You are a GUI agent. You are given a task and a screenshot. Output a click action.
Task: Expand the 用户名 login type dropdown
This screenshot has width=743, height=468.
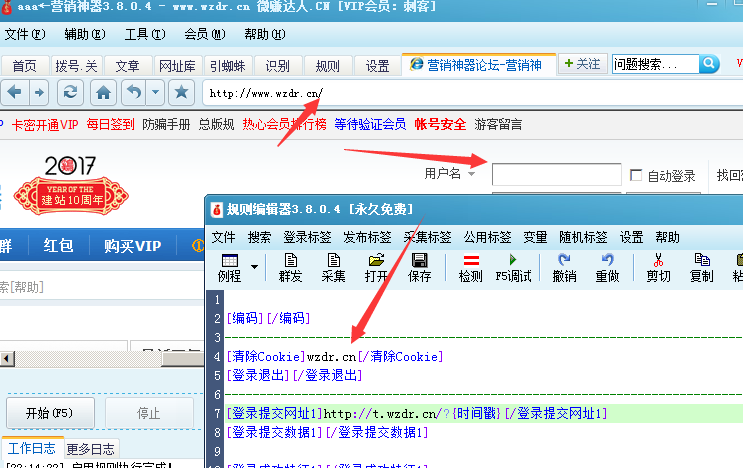[x=471, y=174]
